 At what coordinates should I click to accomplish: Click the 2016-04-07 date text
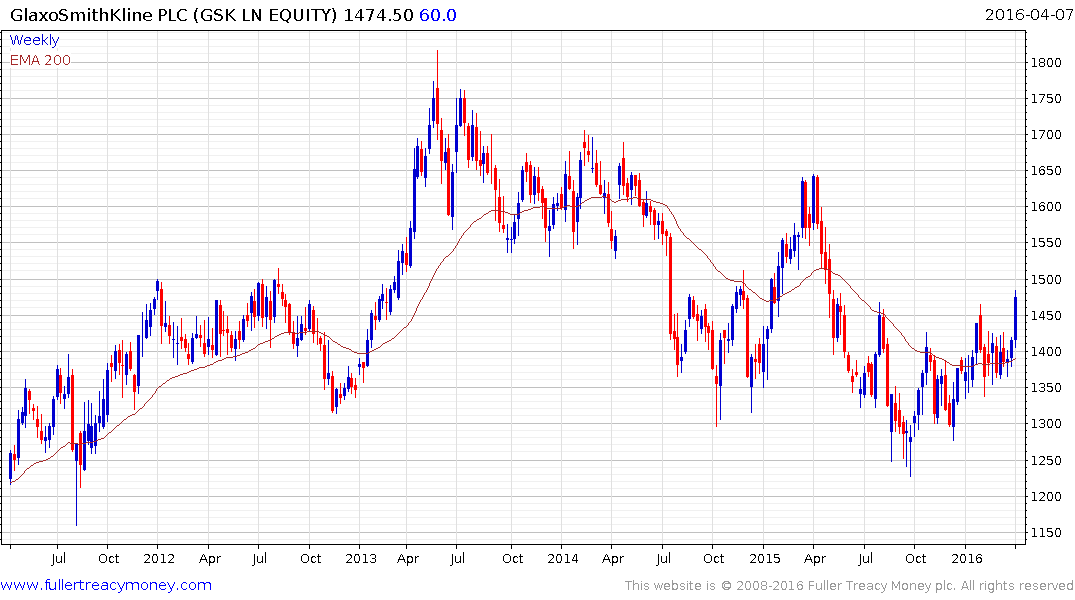(x=1028, y=15)
